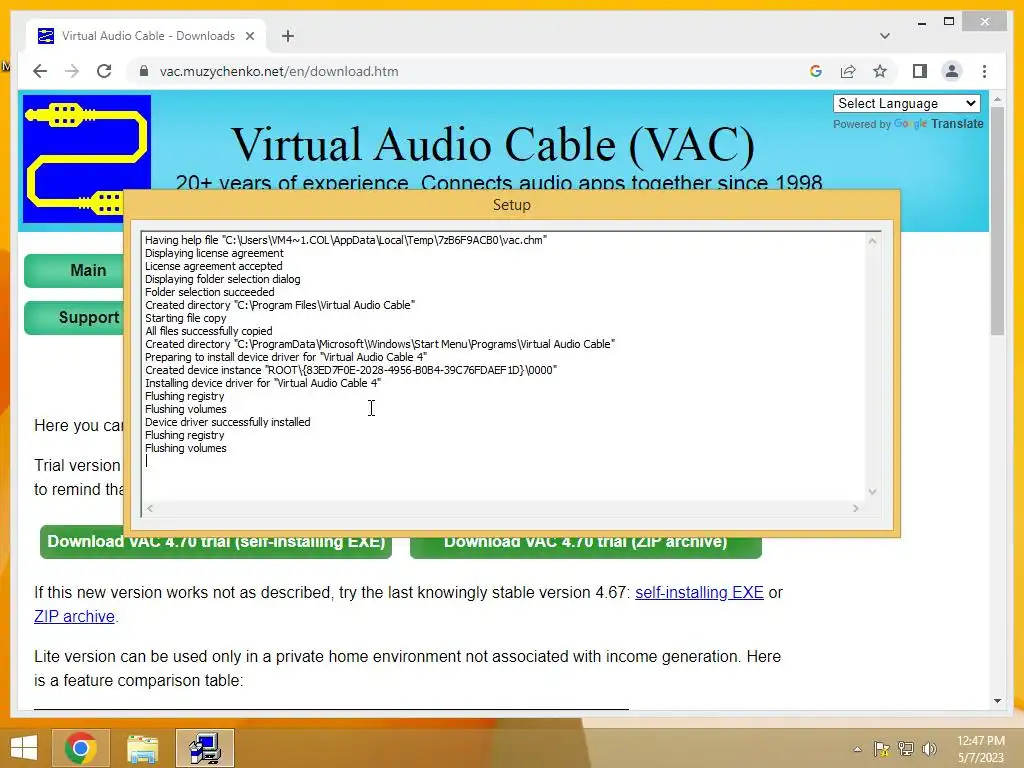The height and width of the screenshot is (768, 1024).
Task: Open Action Center flag tray icon
Action: coord(881,749)
